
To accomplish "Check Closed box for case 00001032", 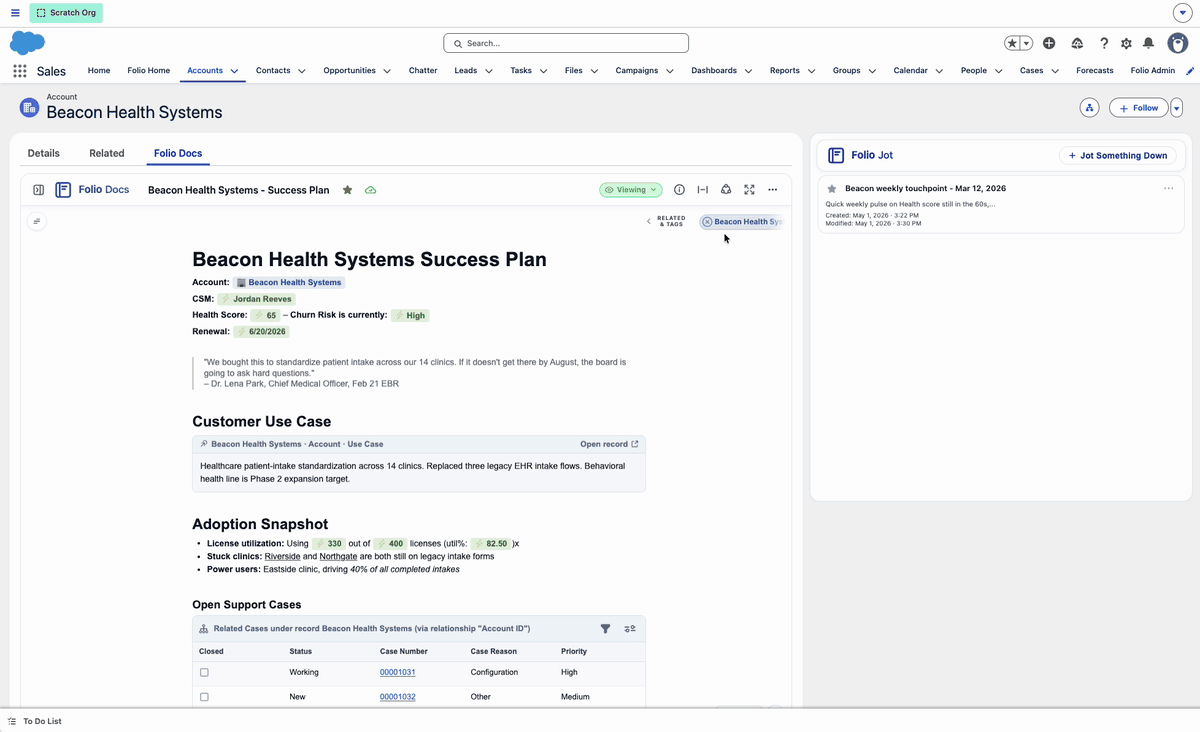I will 204,697.
